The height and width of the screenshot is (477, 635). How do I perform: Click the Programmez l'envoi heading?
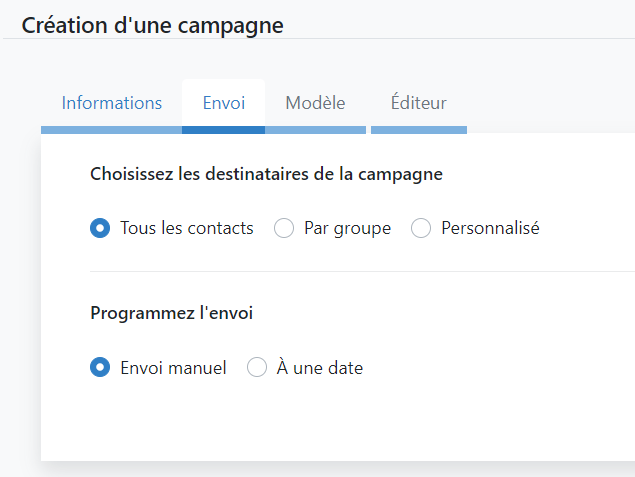[172, 313]
